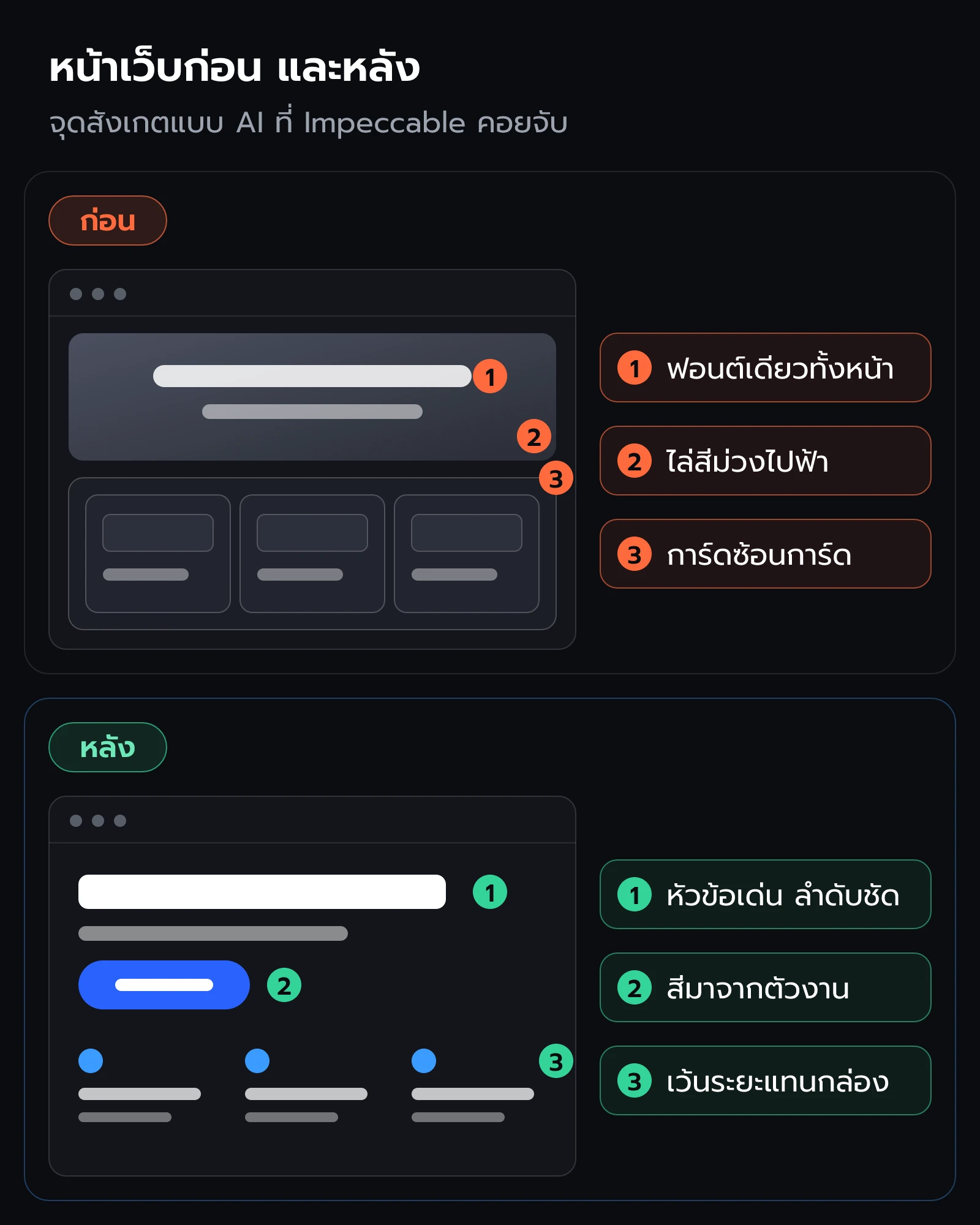Viewport: 980px width, 1225px height.
Task: Click the green marker 1 beside the white headline
Action: point(490,892)
